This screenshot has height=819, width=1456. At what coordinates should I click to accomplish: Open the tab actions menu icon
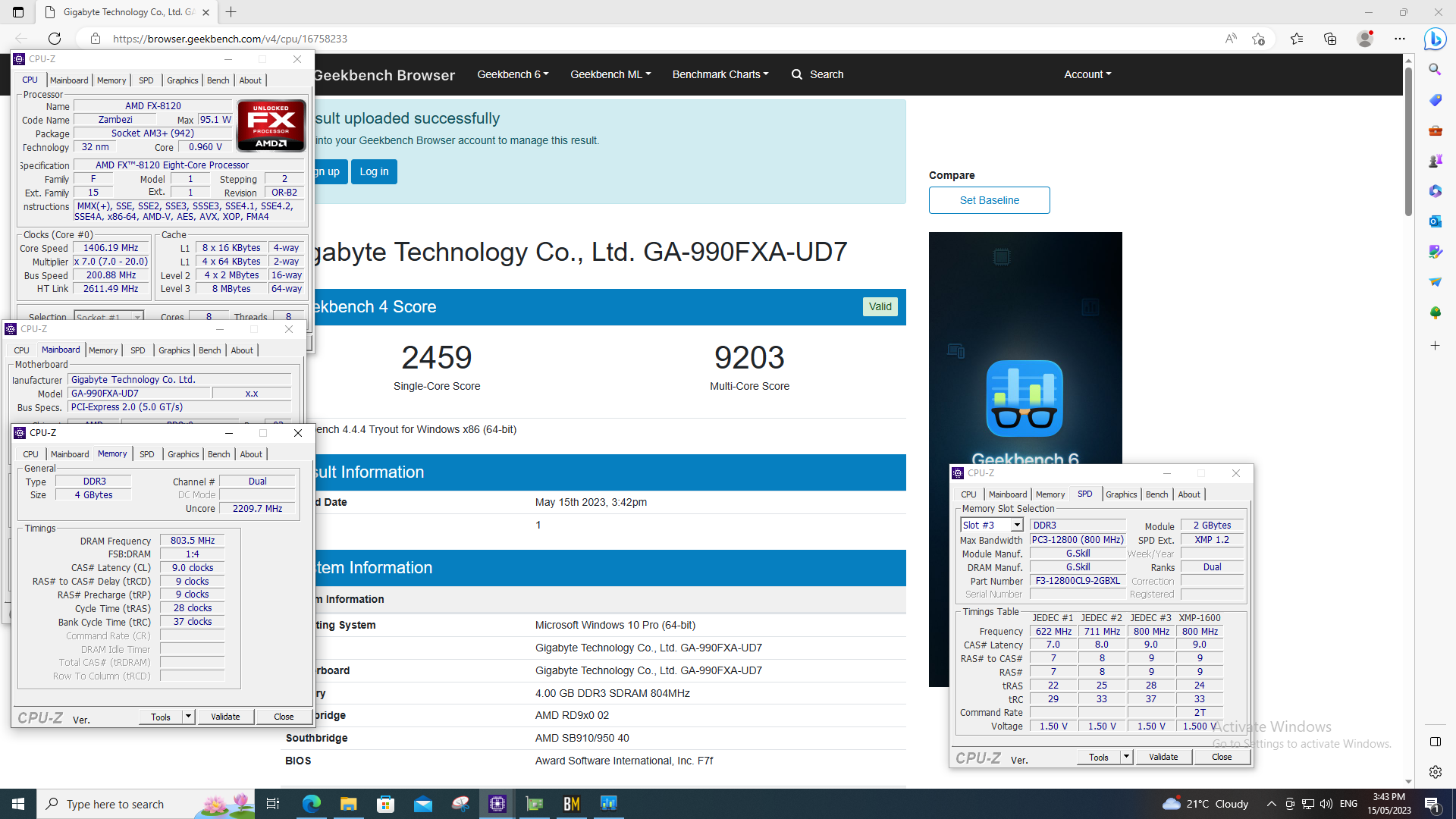pyautogui.click(x=18, y=12)
